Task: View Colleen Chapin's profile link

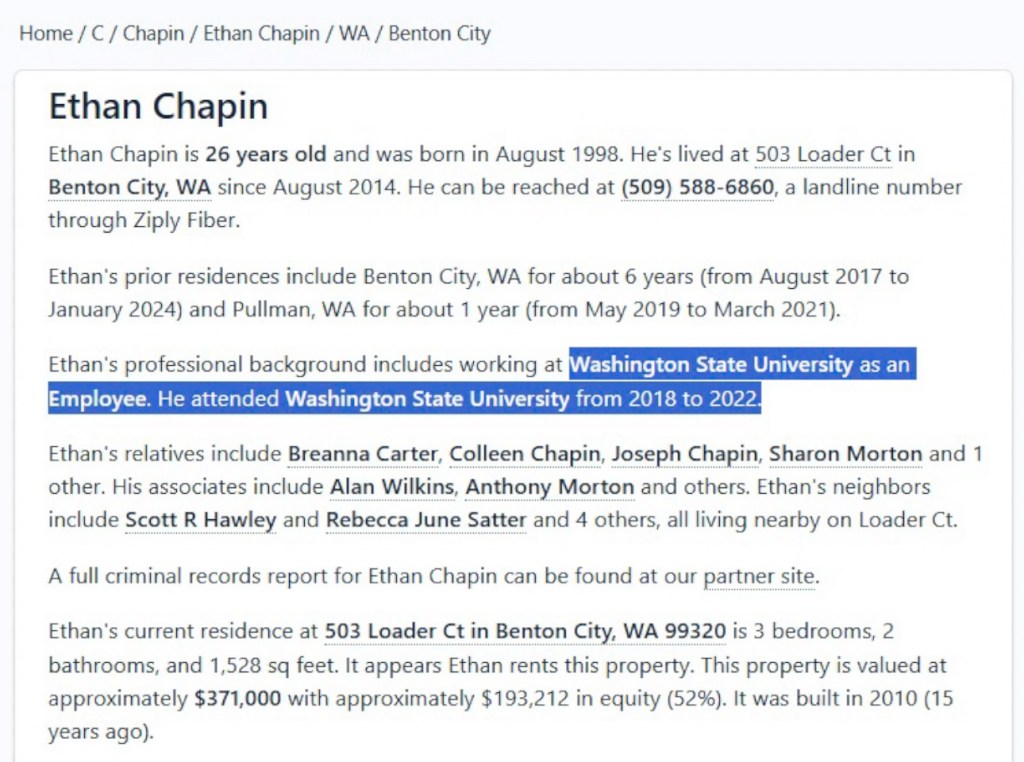Action: coord(524,454)
